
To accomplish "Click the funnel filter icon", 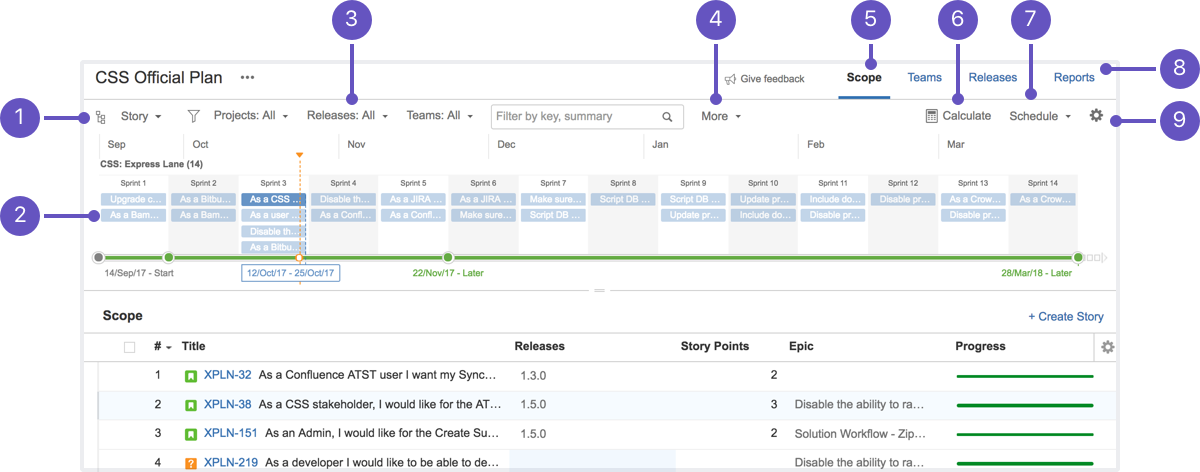I will click(194, 116).
